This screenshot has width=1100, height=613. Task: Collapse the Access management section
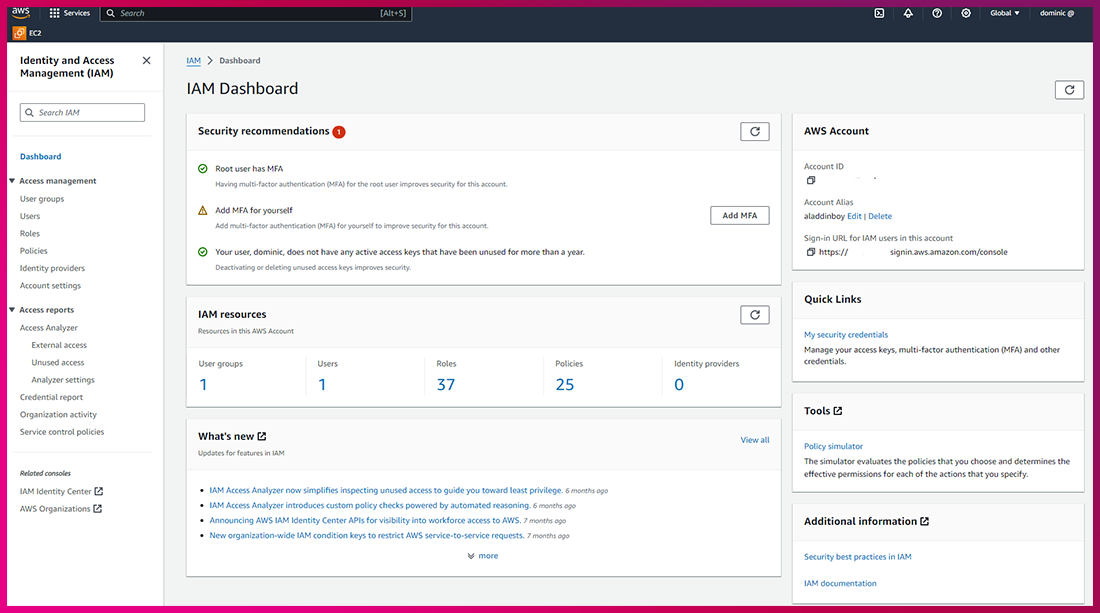click(11, 181)
